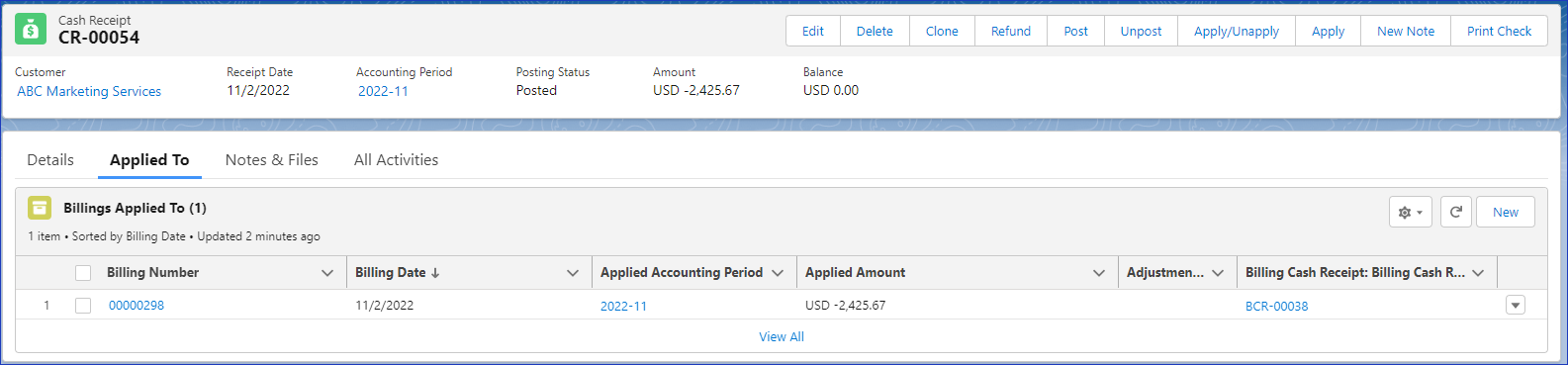Open applied period 2022-11 in table row
Screen dimensions: 1568x365
coord(623,306)
